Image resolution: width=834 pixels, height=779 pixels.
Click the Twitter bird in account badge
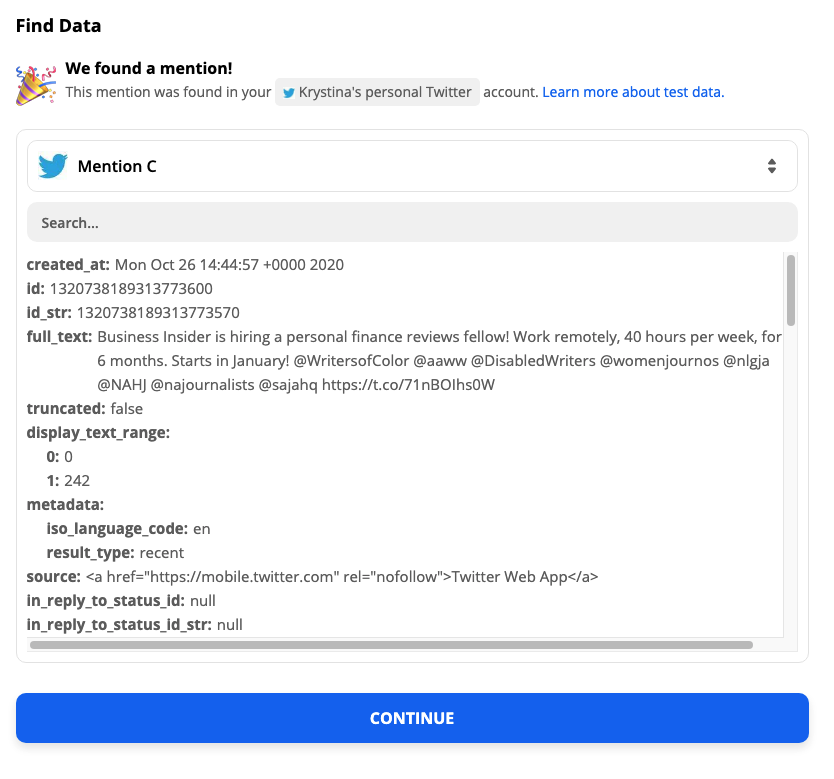pyautogui.click(x=289, y=93)
